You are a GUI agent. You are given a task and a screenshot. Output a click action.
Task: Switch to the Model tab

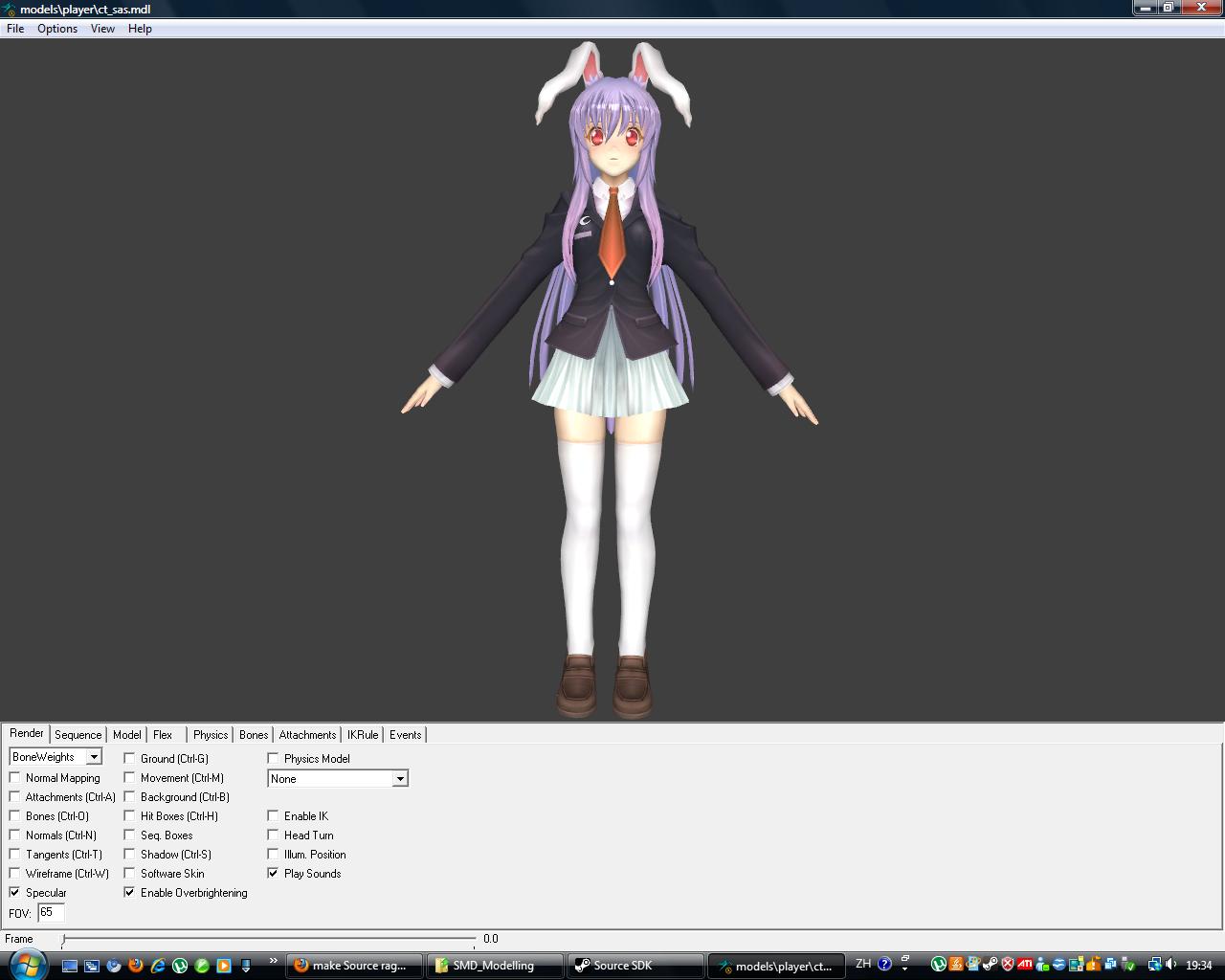coord(126,735)
